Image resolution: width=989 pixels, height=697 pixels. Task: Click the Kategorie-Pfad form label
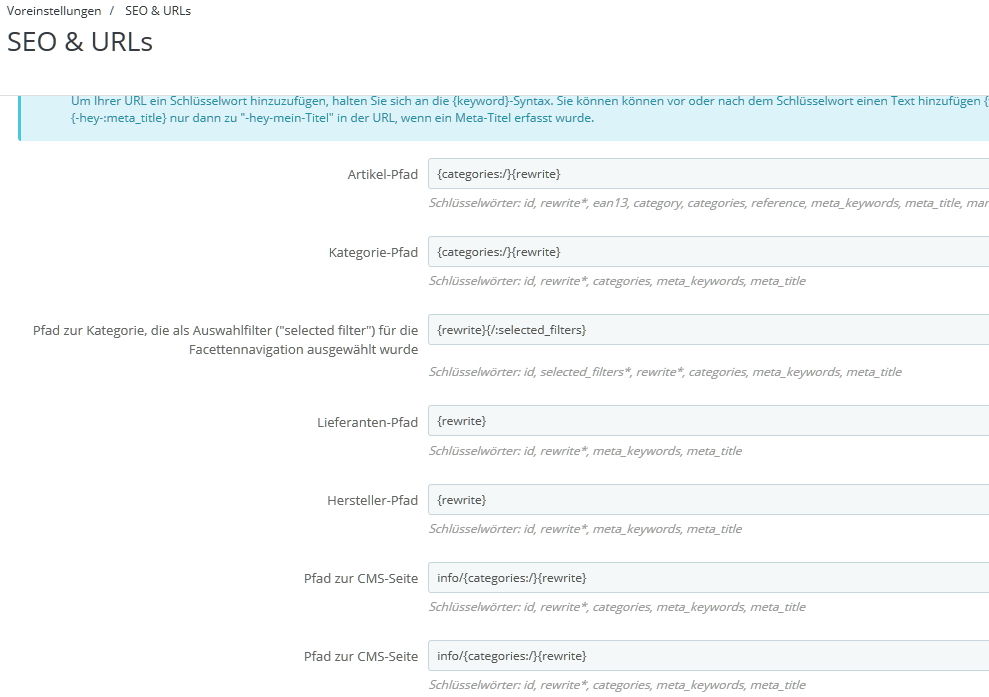pyautogui.click(x=375, y=252)
